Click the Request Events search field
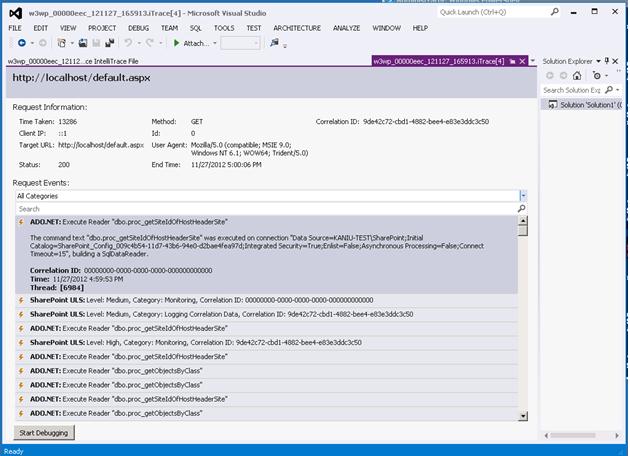This screenshot has width=630, height=456. (x=266, y=209)
